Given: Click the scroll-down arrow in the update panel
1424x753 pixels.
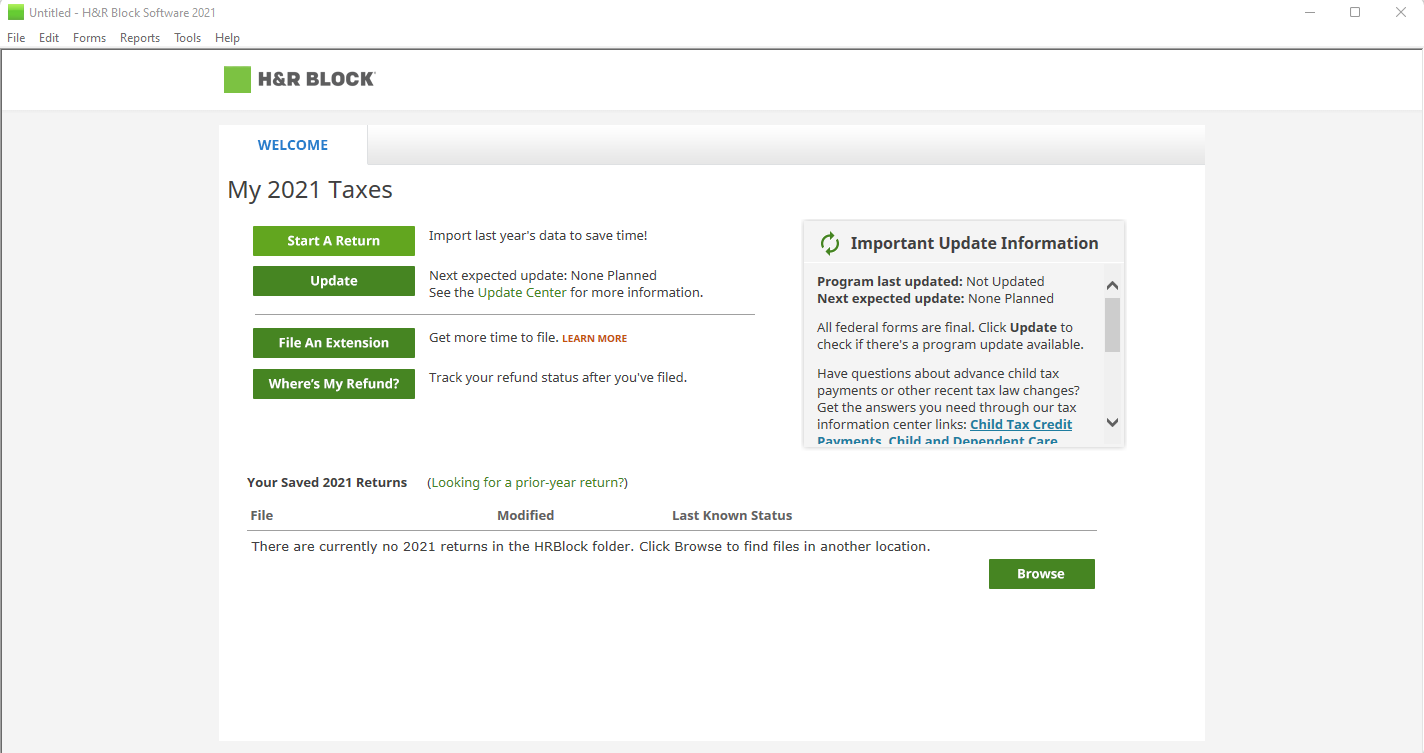Looking at the screenshot, I should 1111,423.
